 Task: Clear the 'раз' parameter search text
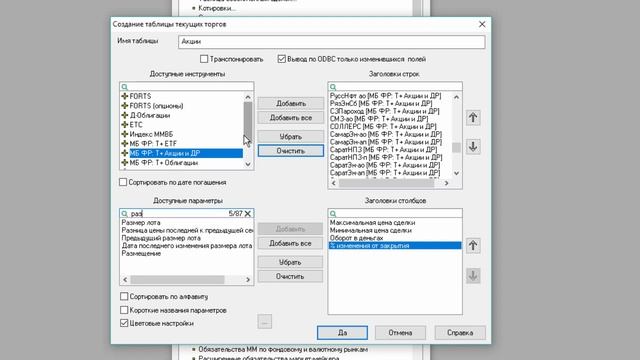tap(248, 213)
